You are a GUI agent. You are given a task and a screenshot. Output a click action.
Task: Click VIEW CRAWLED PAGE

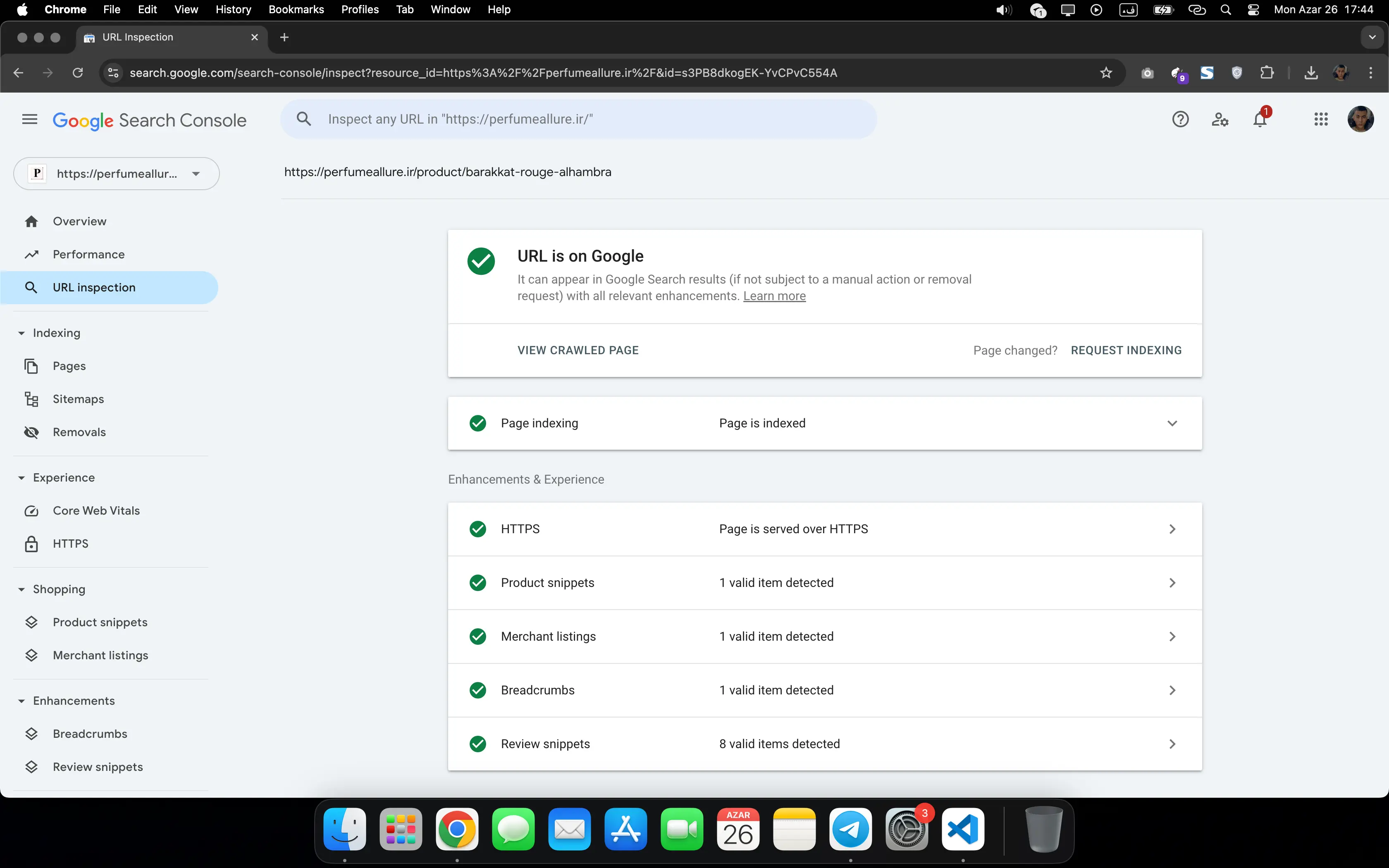click(578, 350)
